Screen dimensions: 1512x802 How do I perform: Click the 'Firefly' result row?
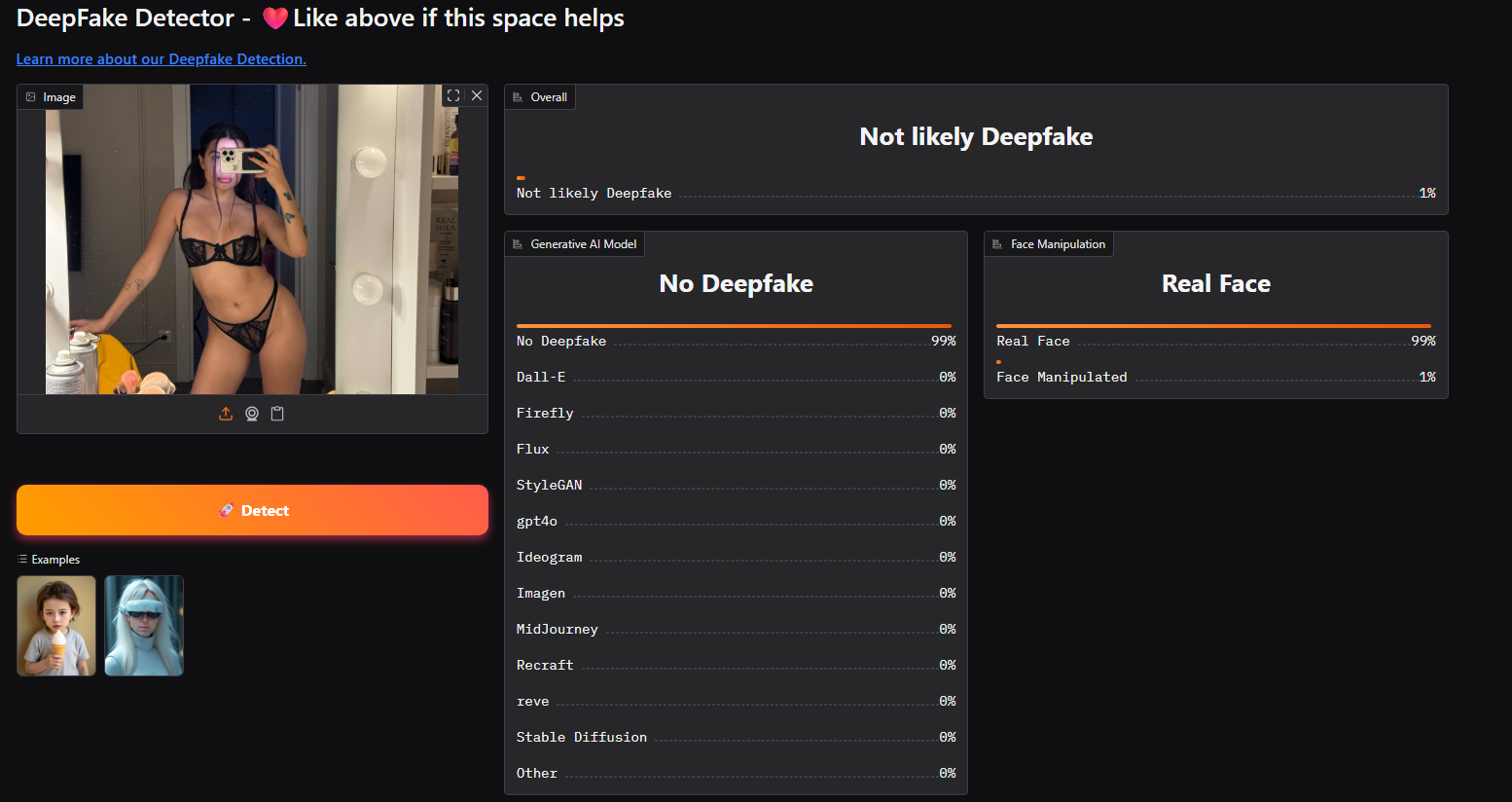pyautogui.click(x=737, y=413)
